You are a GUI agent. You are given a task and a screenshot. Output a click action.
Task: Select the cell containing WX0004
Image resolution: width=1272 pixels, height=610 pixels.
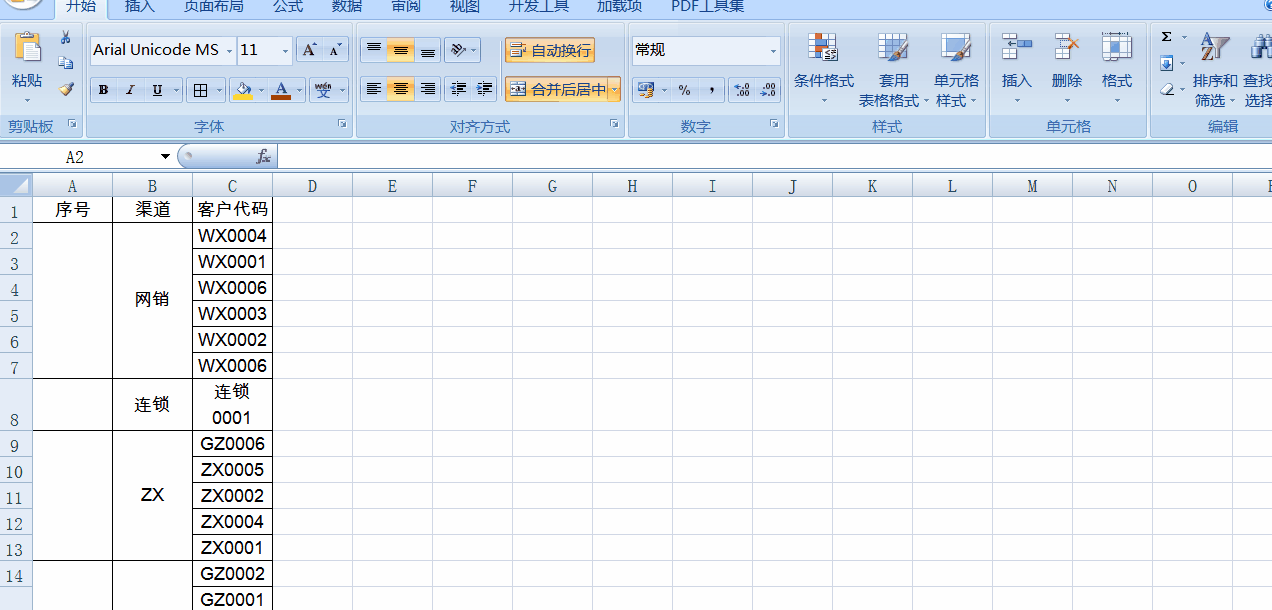(x=232, y=235)
